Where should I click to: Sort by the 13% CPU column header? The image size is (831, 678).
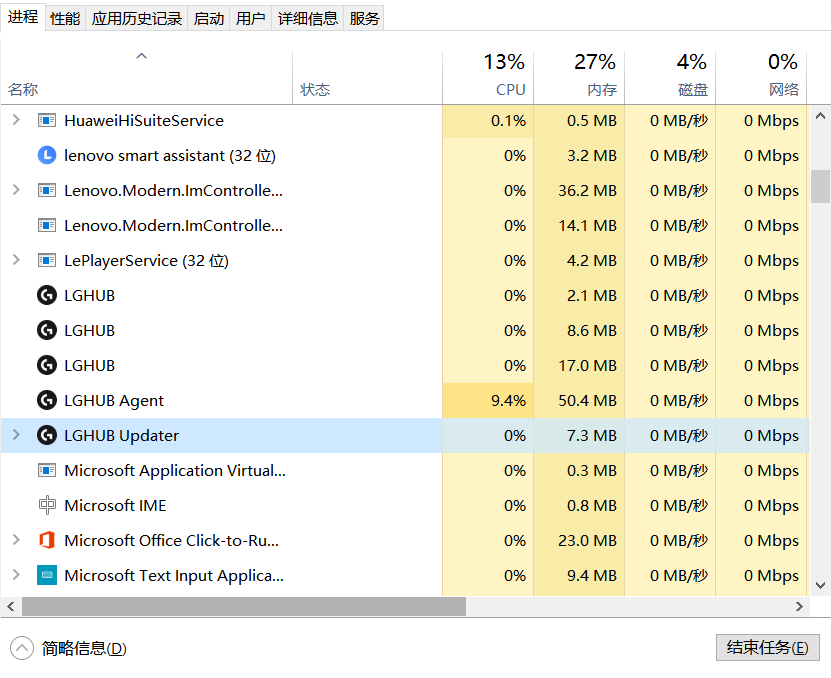click(x=488, y=77)
